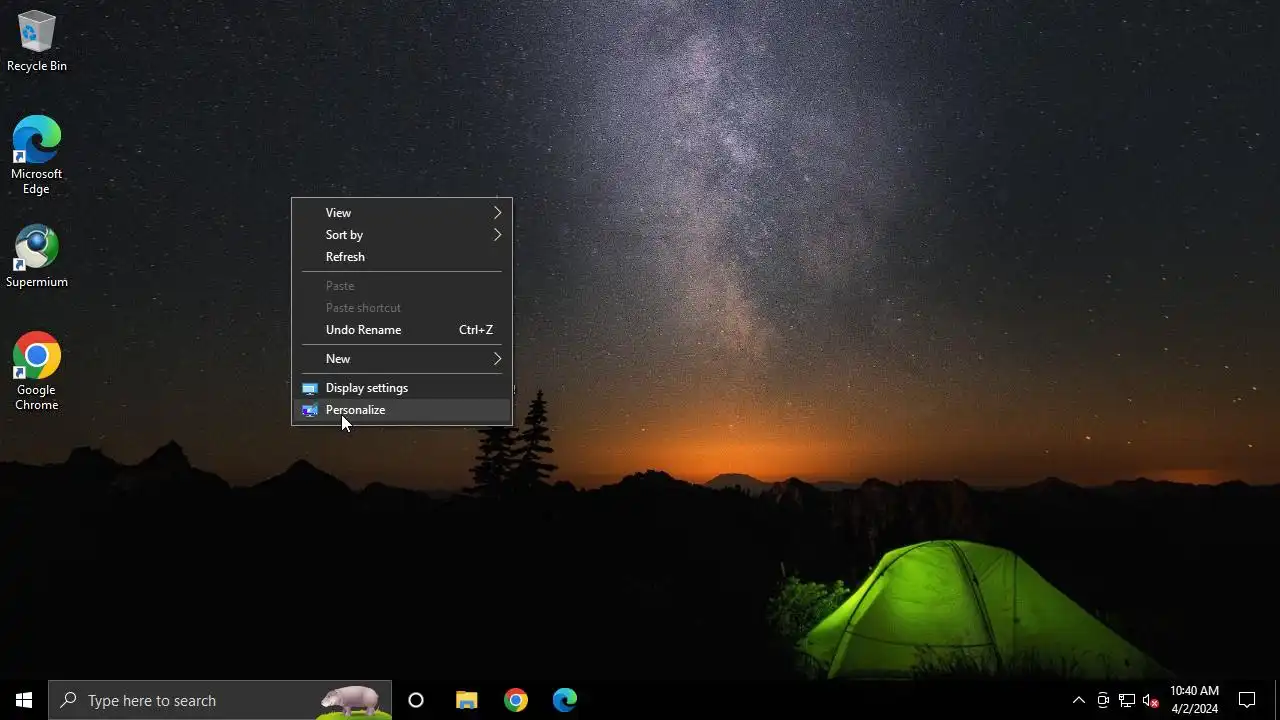Click the disabled Paste shortcut entry

[402, 308]
